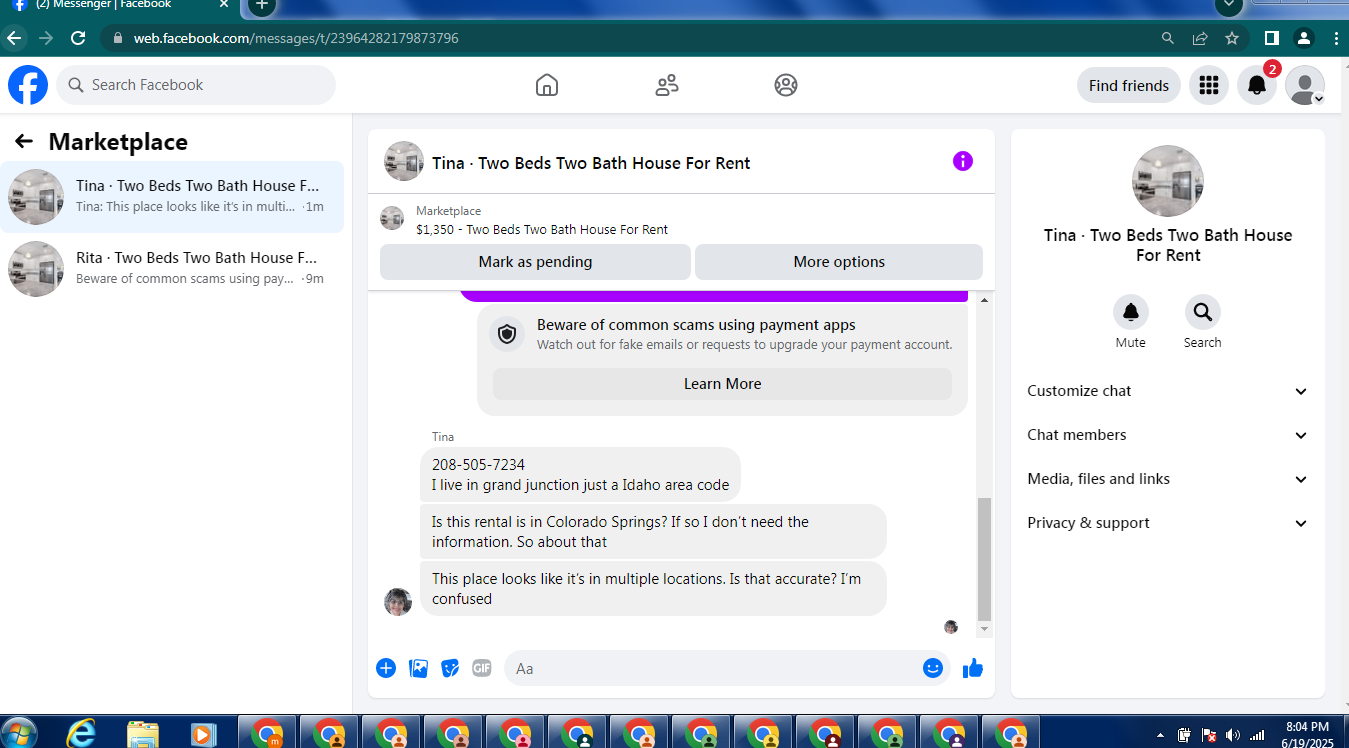
Task: Reload the page in Chrome
Action: (78, 38)
